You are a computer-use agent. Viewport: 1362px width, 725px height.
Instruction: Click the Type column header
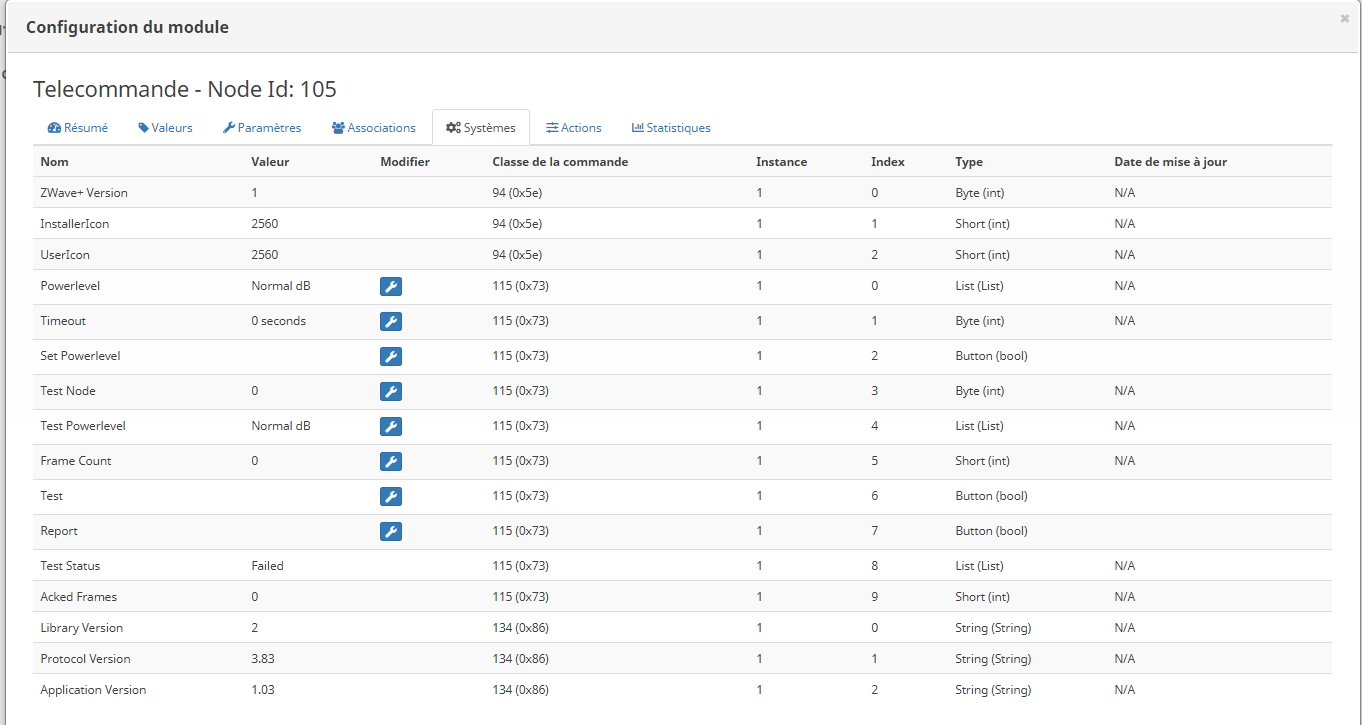969,162
